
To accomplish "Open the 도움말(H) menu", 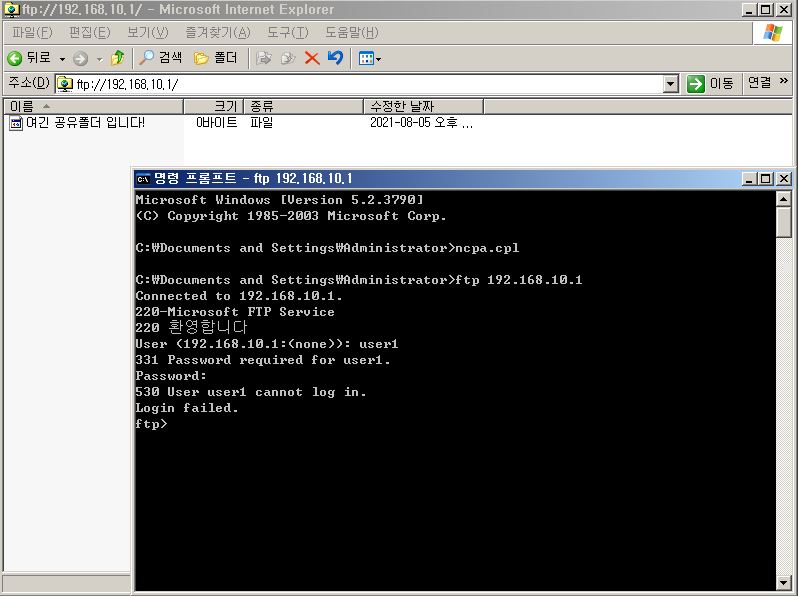I will [x=352, y=33].
